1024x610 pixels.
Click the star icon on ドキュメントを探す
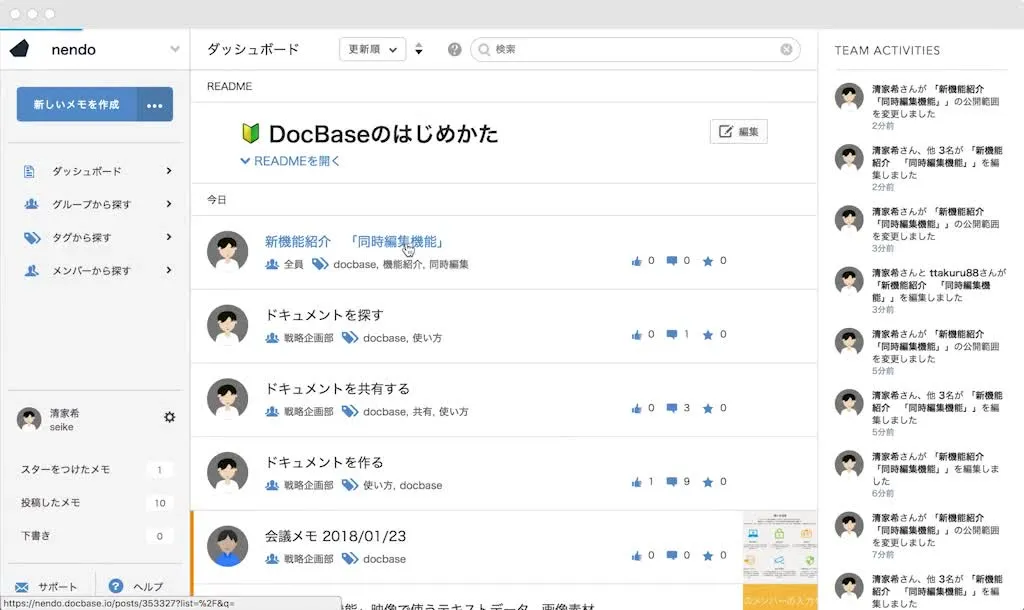tap(708, 334)
